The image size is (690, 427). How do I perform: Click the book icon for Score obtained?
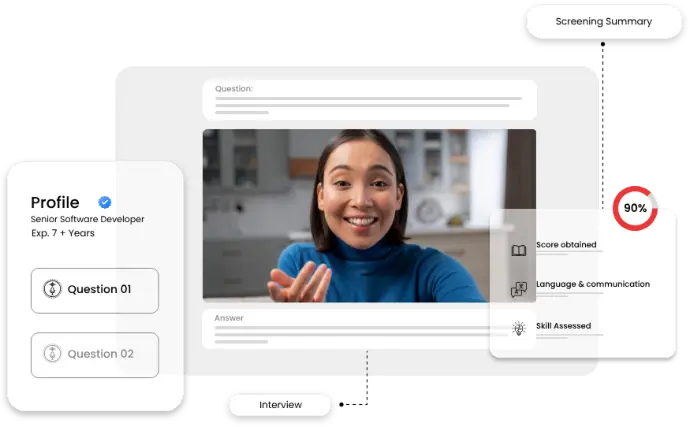[x=518, y=250]
